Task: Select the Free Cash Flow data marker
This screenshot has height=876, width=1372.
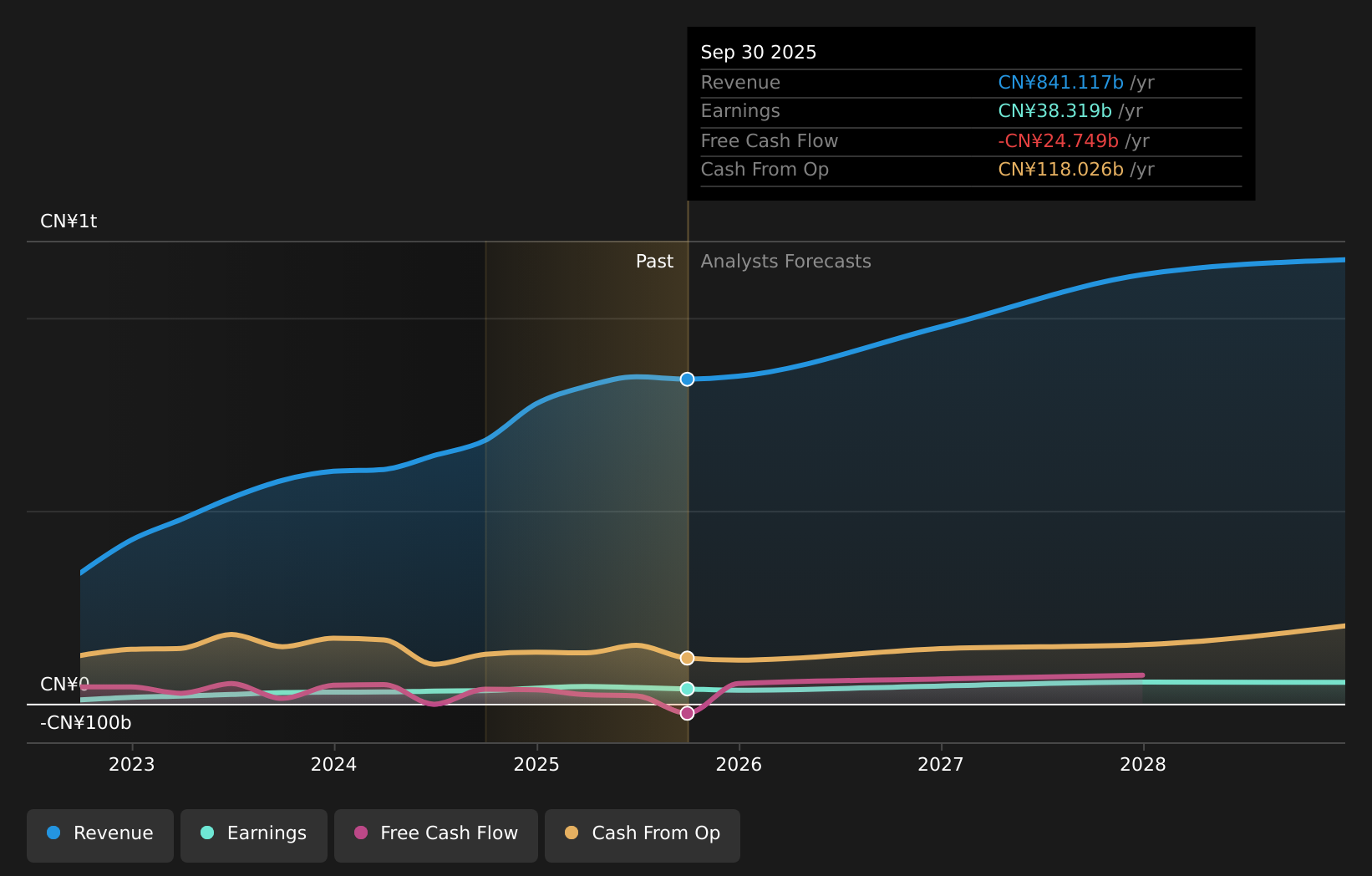Action: pos(687,713)
